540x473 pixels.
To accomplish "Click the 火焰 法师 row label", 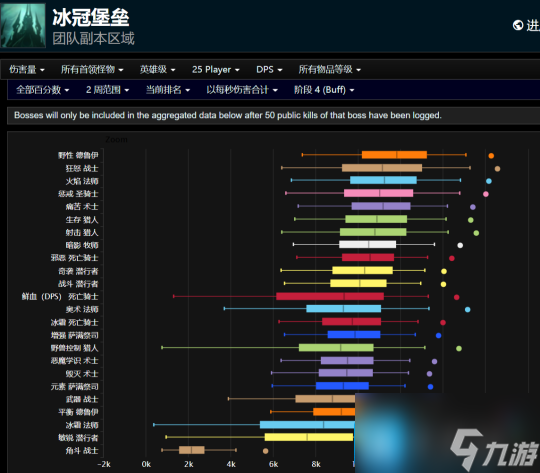I will click(x=82, y=181).
